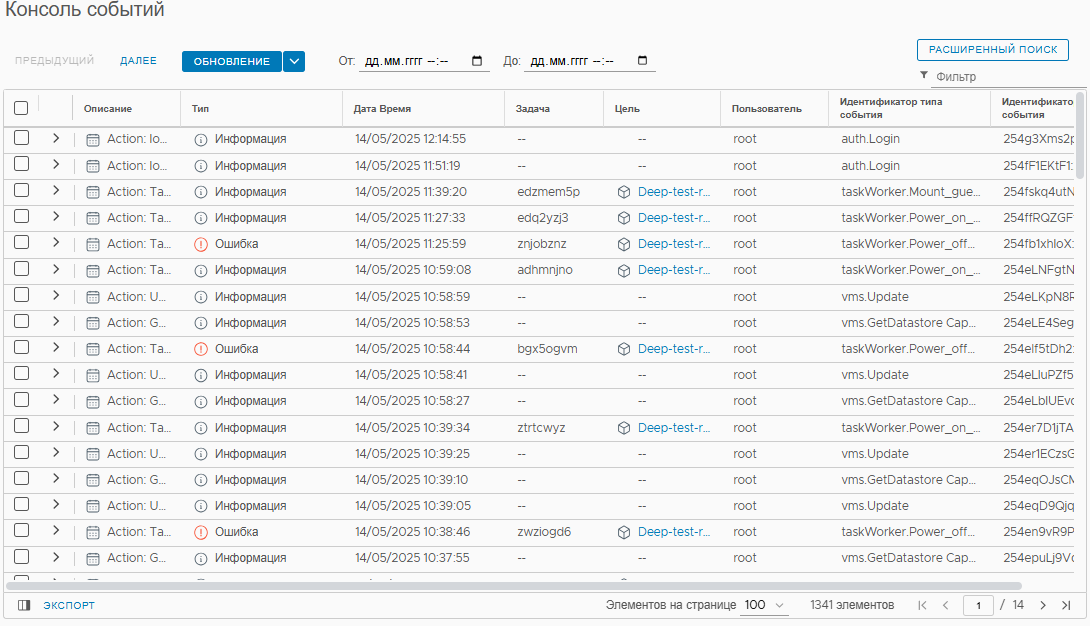The width and height of the screenshot is (1090, 626).
Task: Sort by the 'Дата Время' column header
Action: (x=382, y=108)
